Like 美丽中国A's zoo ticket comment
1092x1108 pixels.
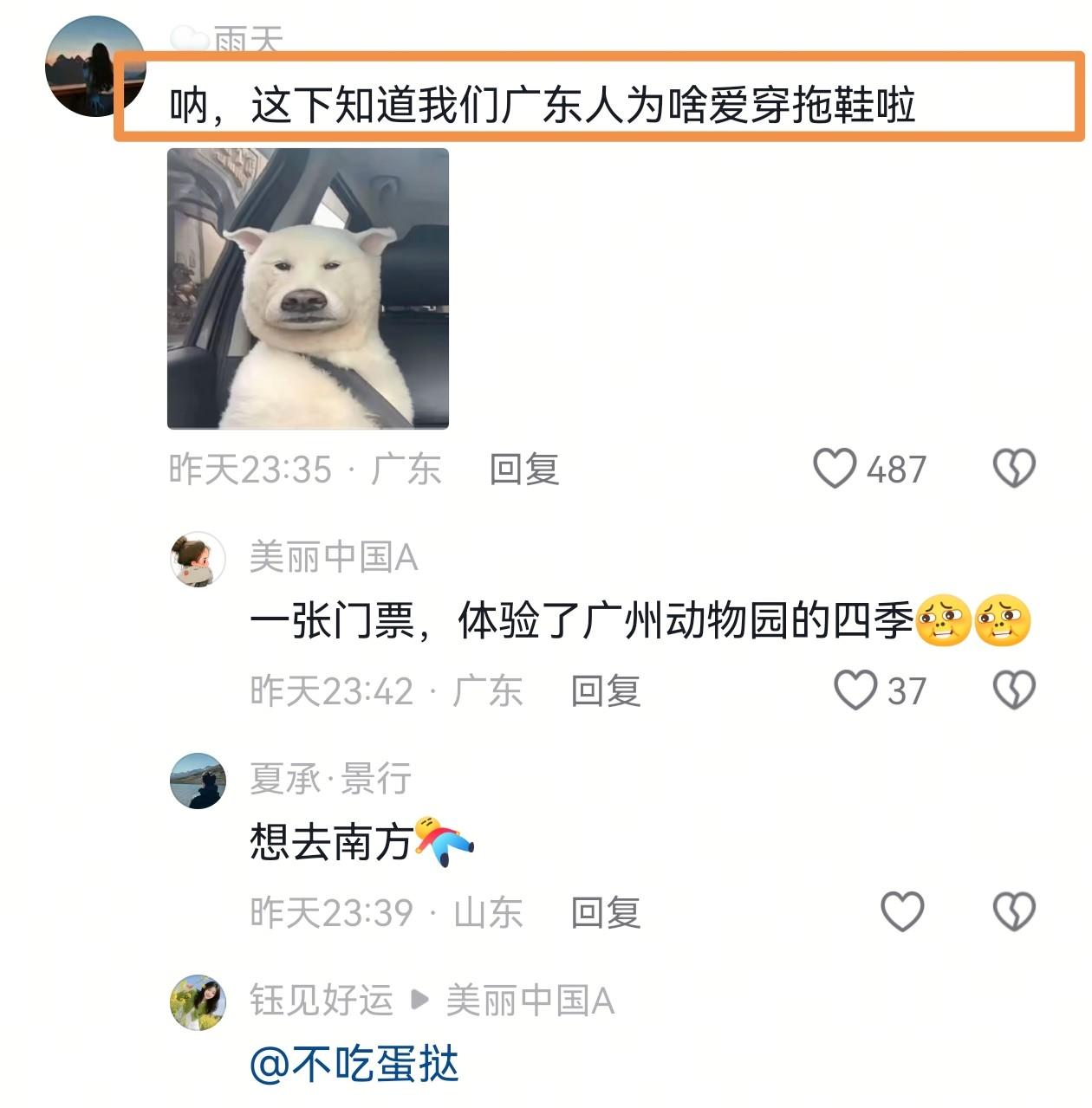pos(855,690)
